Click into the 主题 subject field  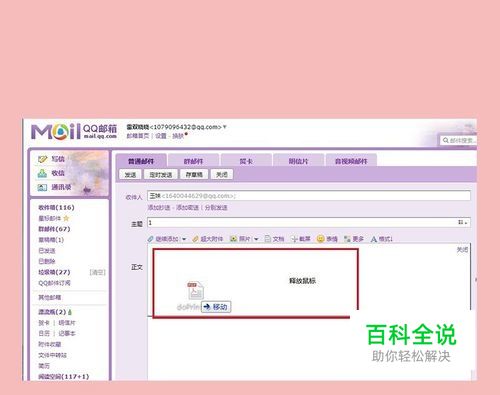coord(309,222)
